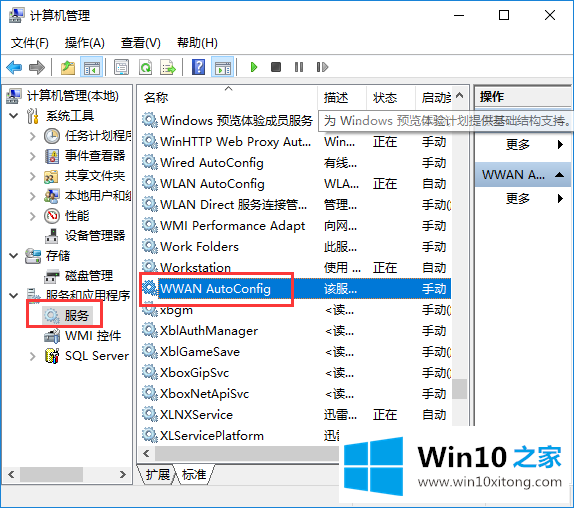The height and width of the screenshot is (508, 574).
Task: Expand the SQL Server node arrow
Action: tap(33, 356)
